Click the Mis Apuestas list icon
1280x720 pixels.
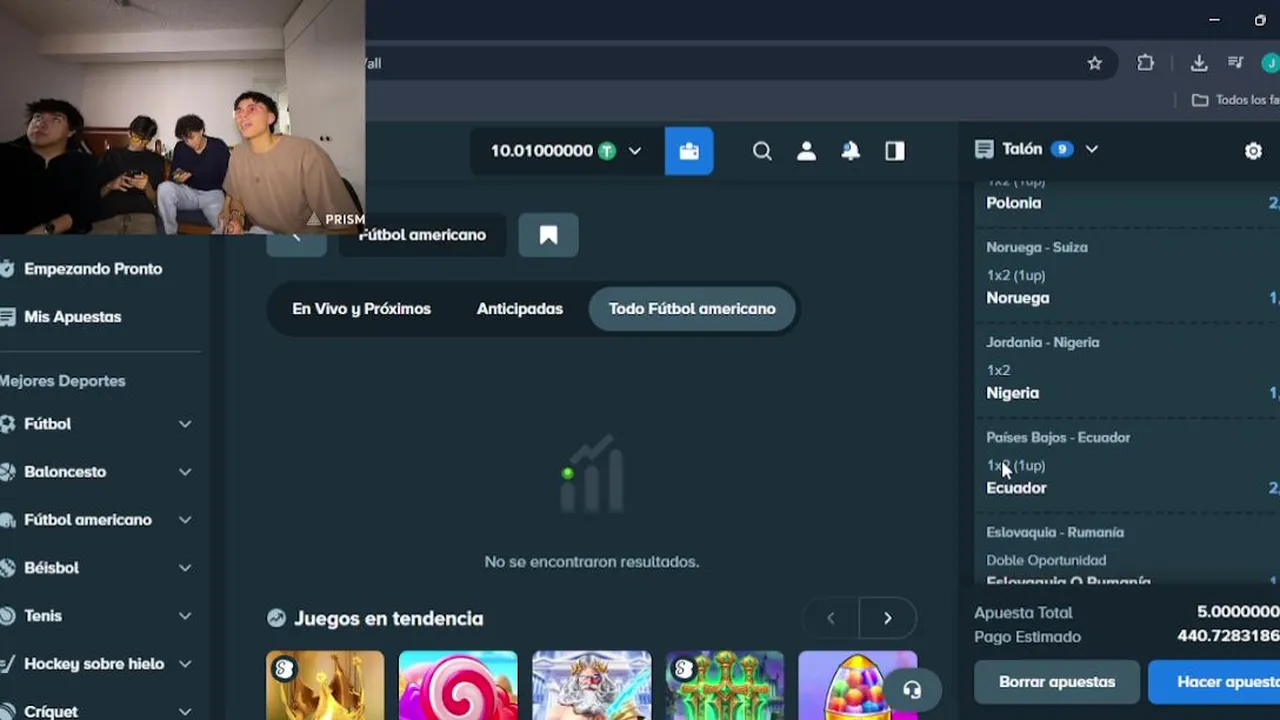pyautogui.click(x=7, y=317)
